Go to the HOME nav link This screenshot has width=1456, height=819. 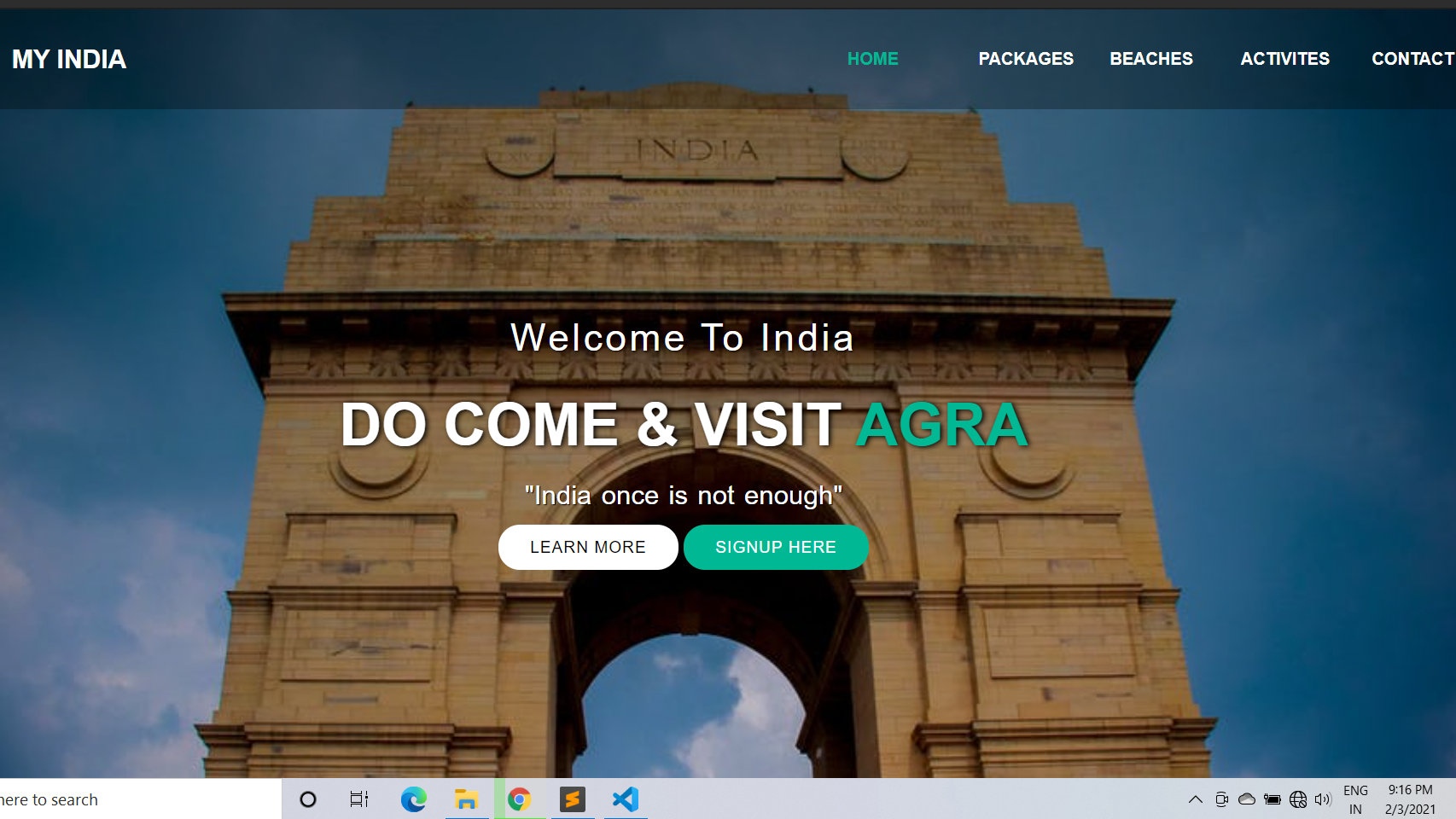[x=872, y=59]
